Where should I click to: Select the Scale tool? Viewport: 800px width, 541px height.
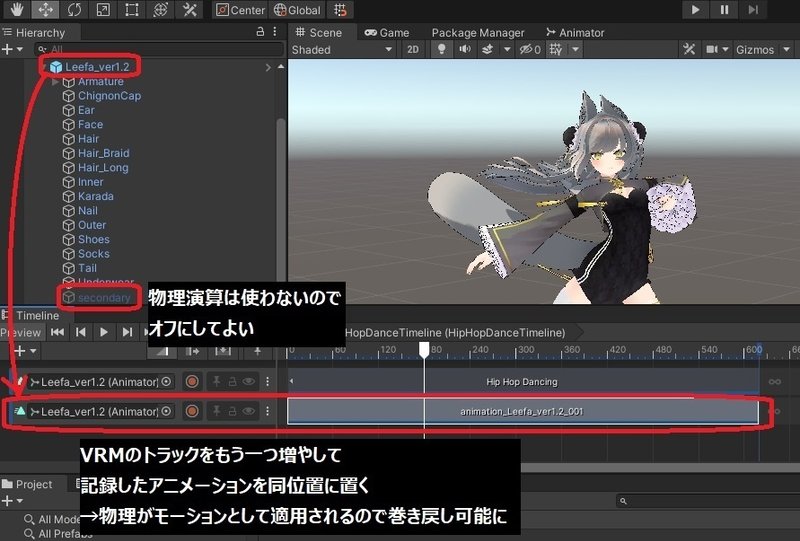pyautogui.click(x=103, y=10)
